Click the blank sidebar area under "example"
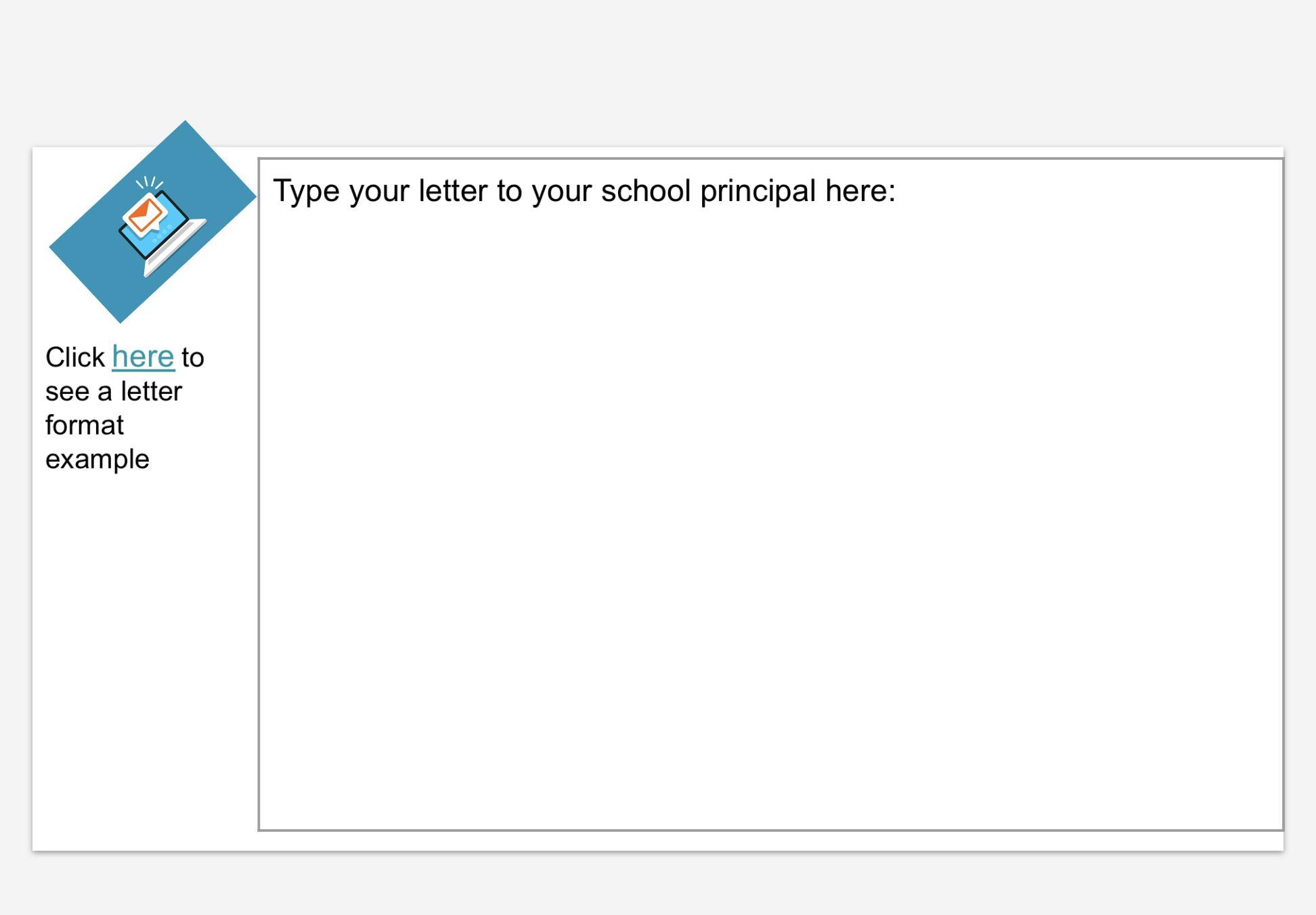 [135, 643]
